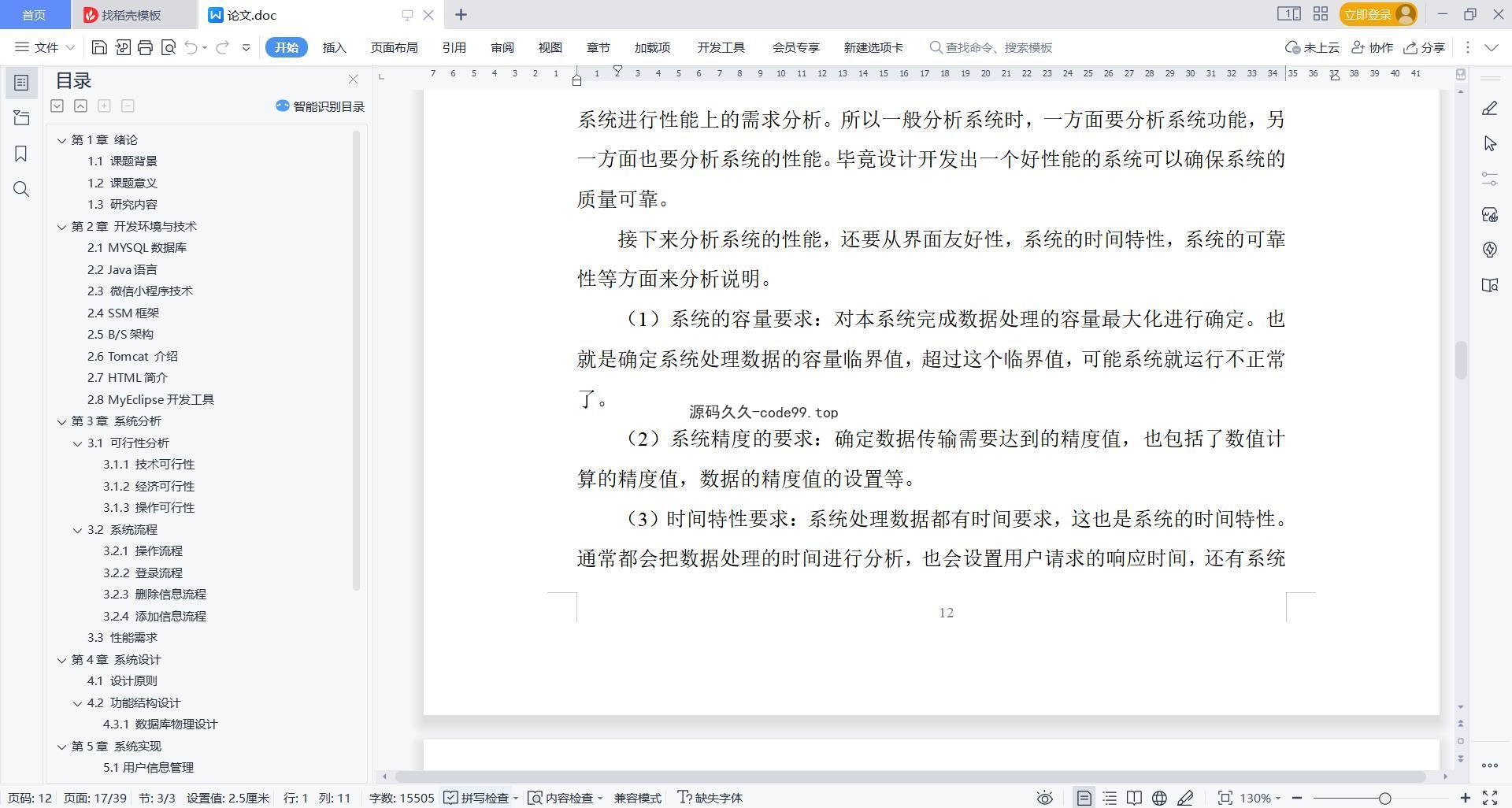
Task: Collapse 第 2 章 开发环境与技术 node
Action: point(61,227)
